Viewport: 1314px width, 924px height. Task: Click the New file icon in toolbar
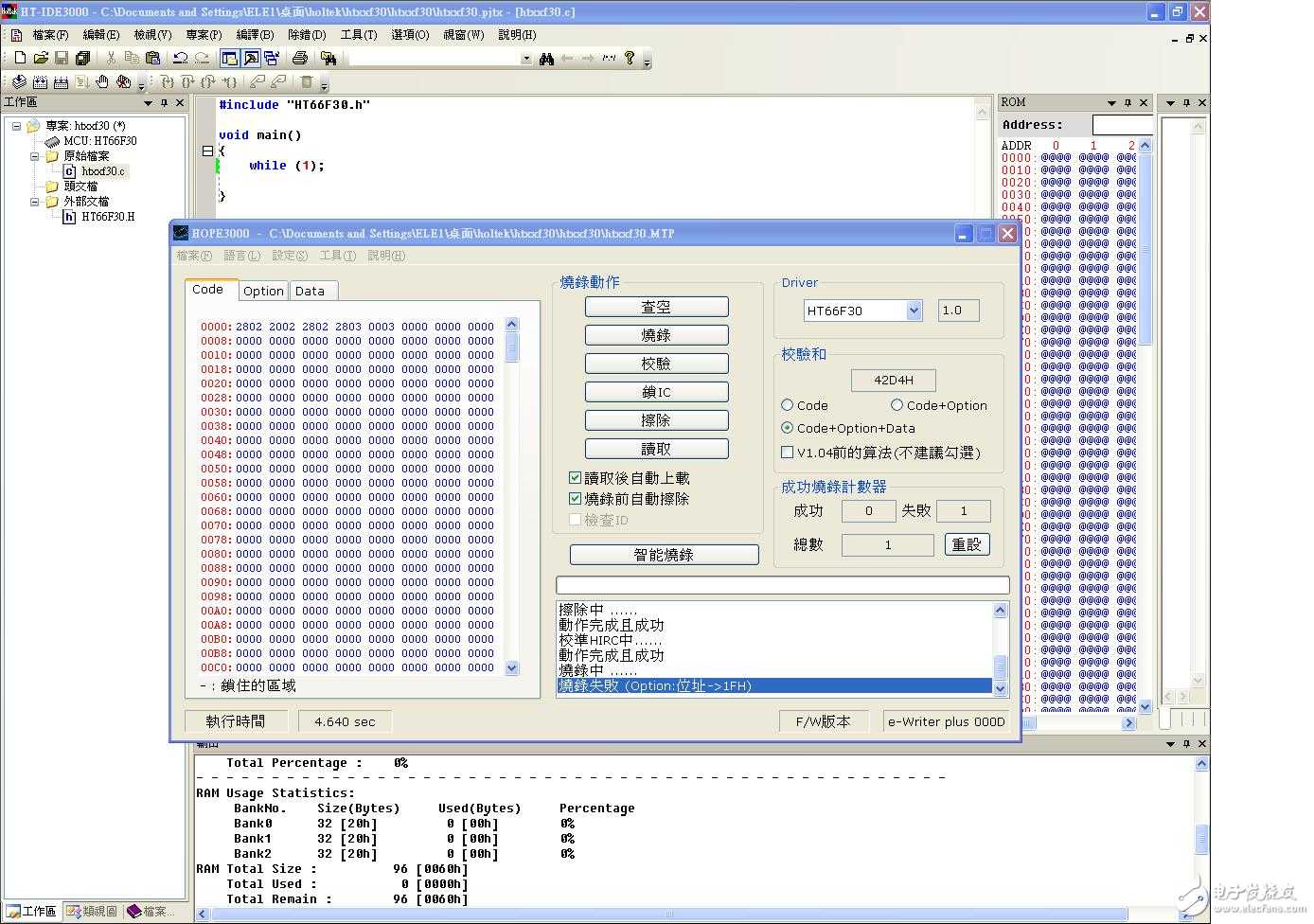(20, 59)
